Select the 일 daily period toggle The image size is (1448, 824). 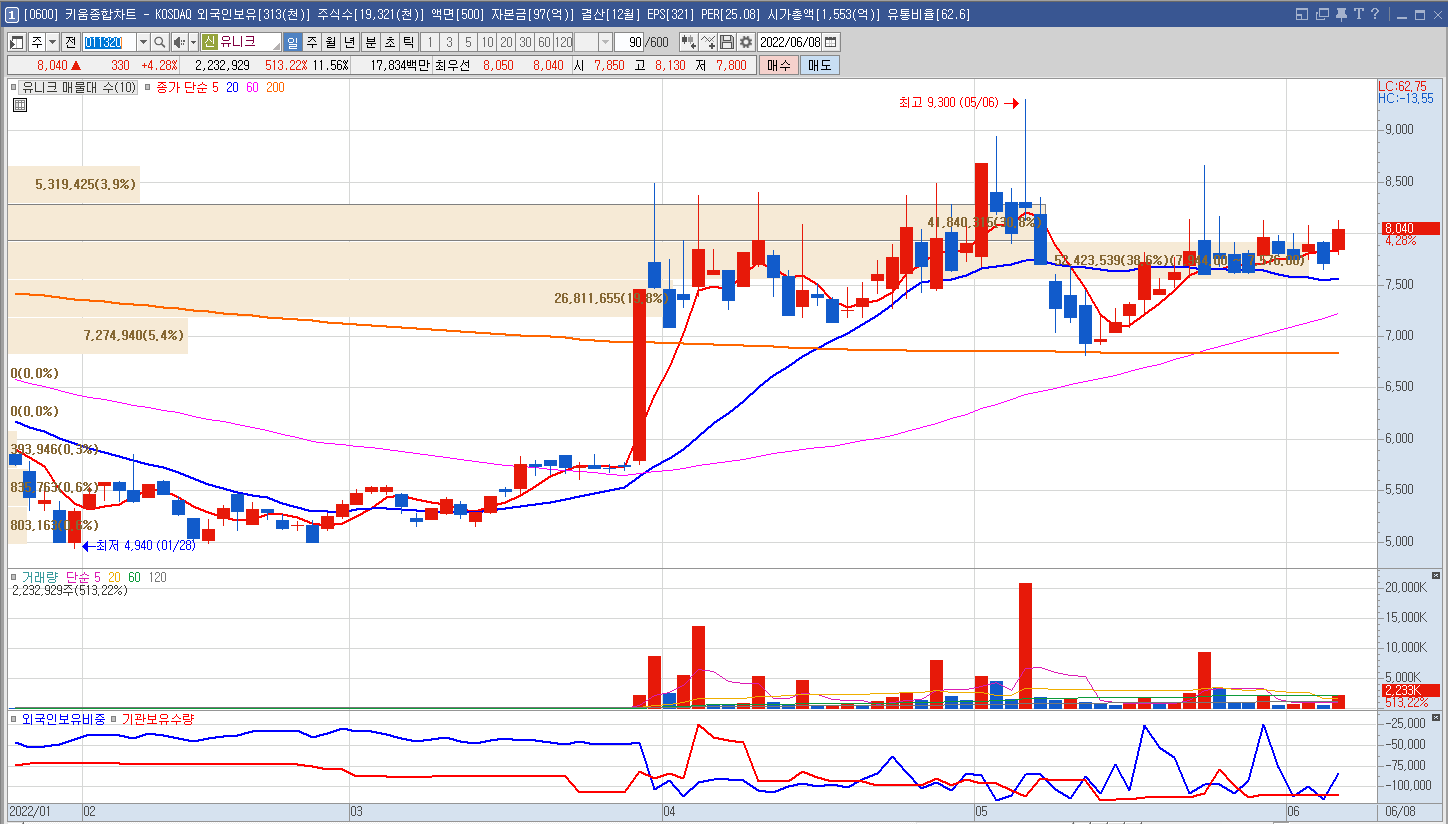tap(292, 42)
